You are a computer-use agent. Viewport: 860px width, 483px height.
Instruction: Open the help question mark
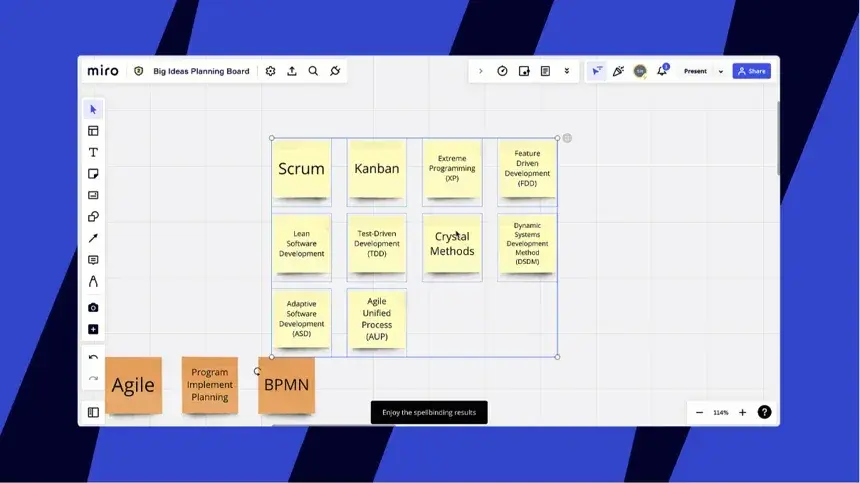coord(764,412)
